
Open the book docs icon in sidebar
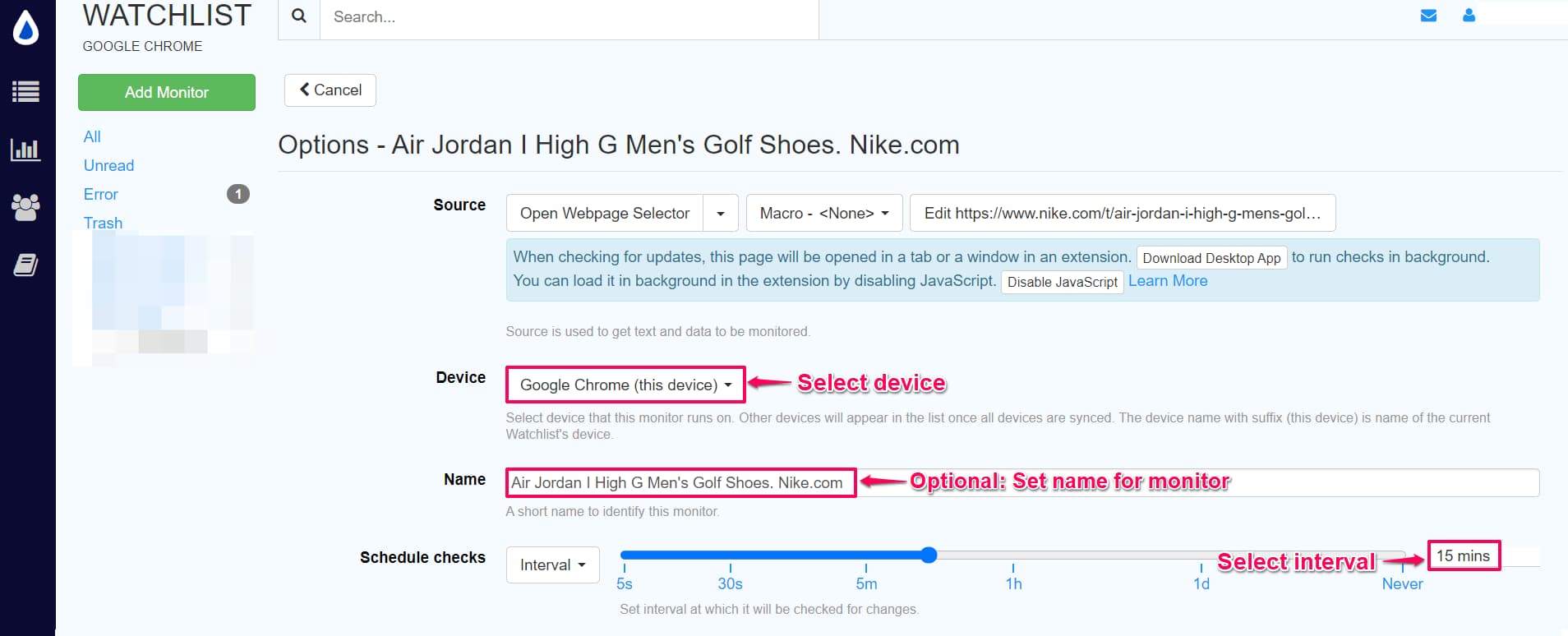tap(25, 265)
